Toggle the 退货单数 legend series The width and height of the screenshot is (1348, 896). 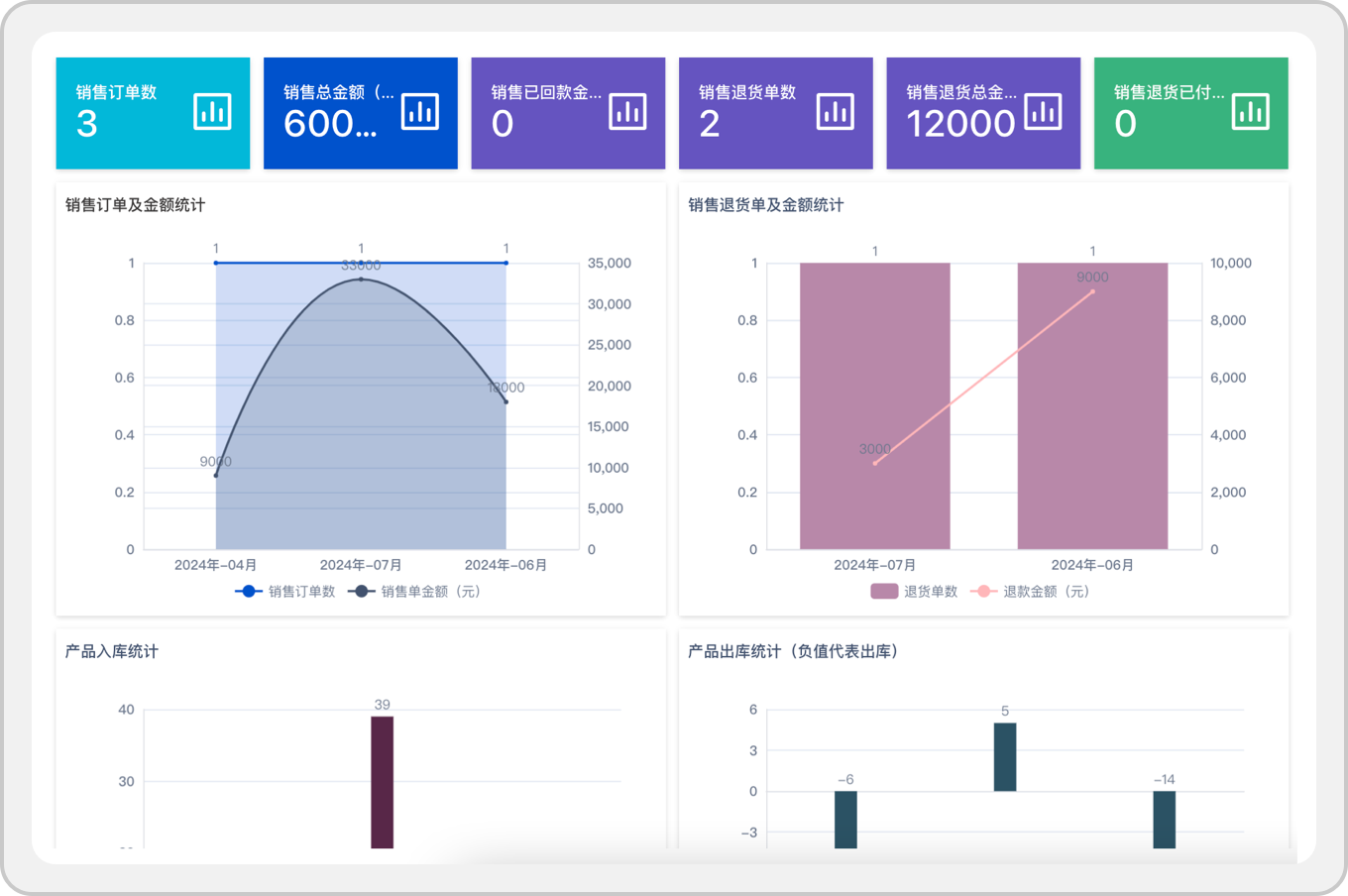click(x=914, y=592)
